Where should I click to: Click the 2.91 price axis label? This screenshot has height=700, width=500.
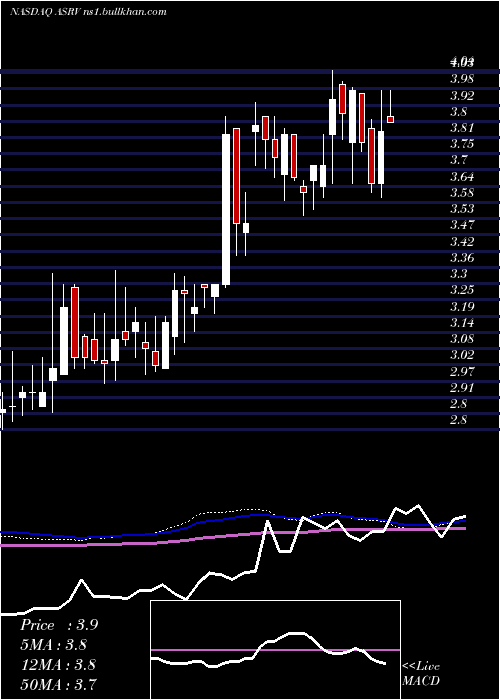[x=462, y=388]
